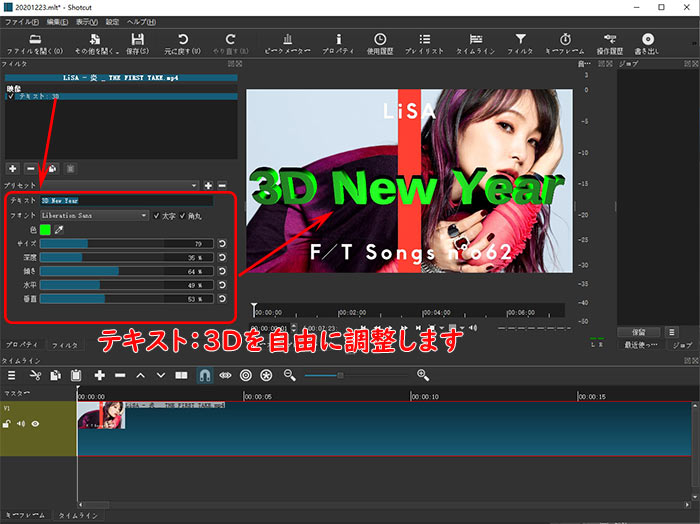Open the timeline hamburger menu
Image resolution: width=700 pixels, height=524 pixels.
[12, 375]
